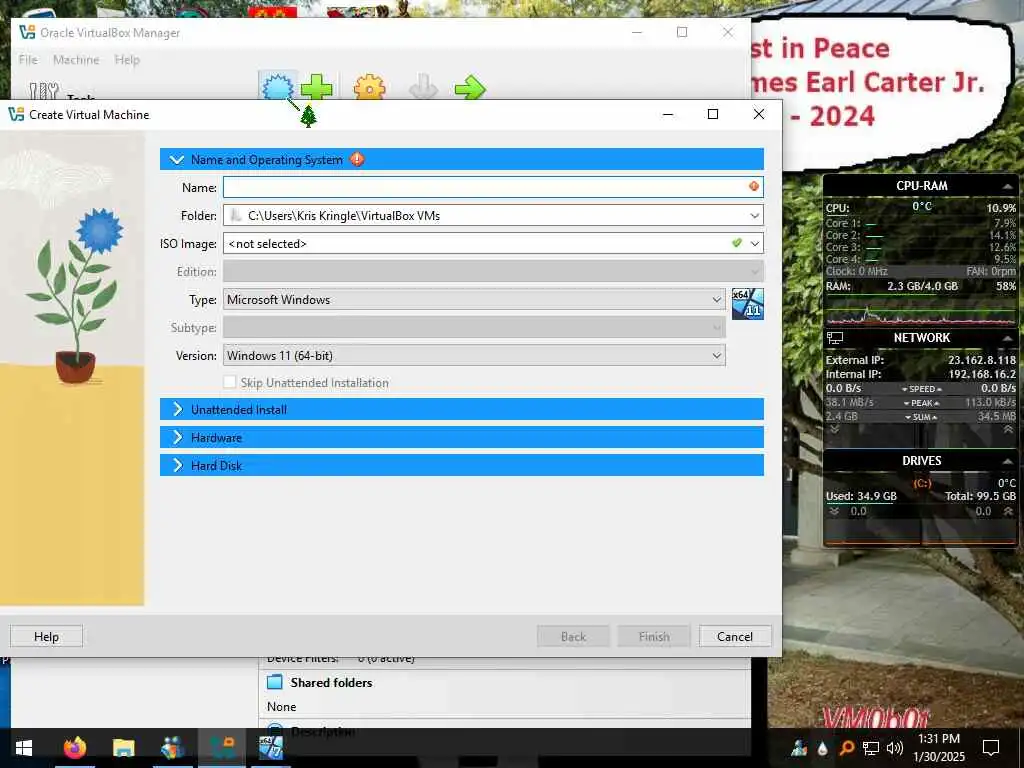Click the Help button in Create Virtual Machine
Screen dimensions: 1024x768
pos(46,636)
